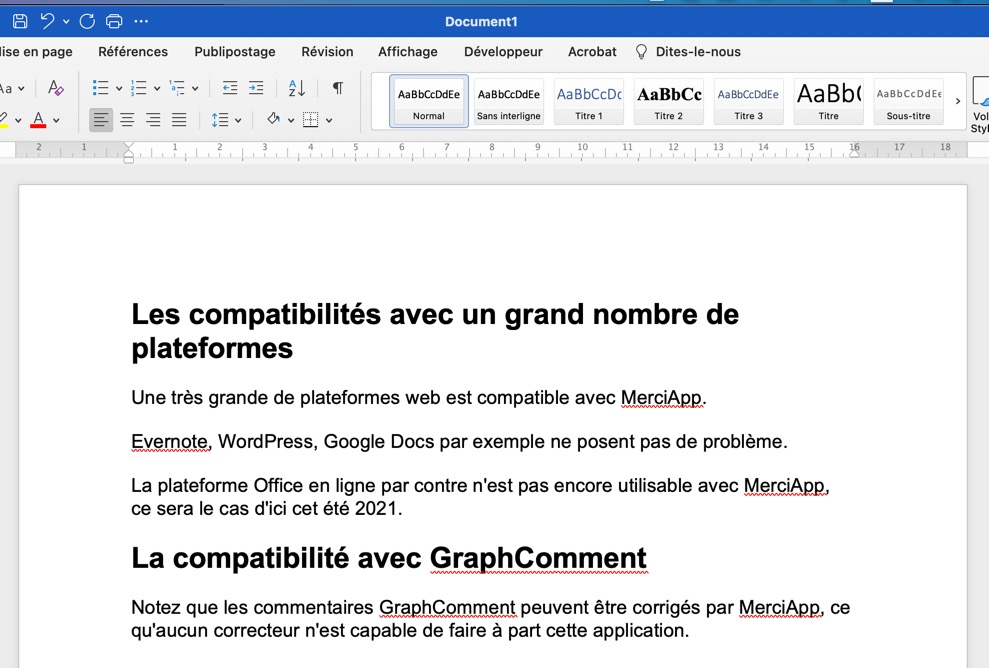The height and width of the screenshot is (668, 989).
Task: Open the Acrobat tab
Action: click(x=592, y=52)
